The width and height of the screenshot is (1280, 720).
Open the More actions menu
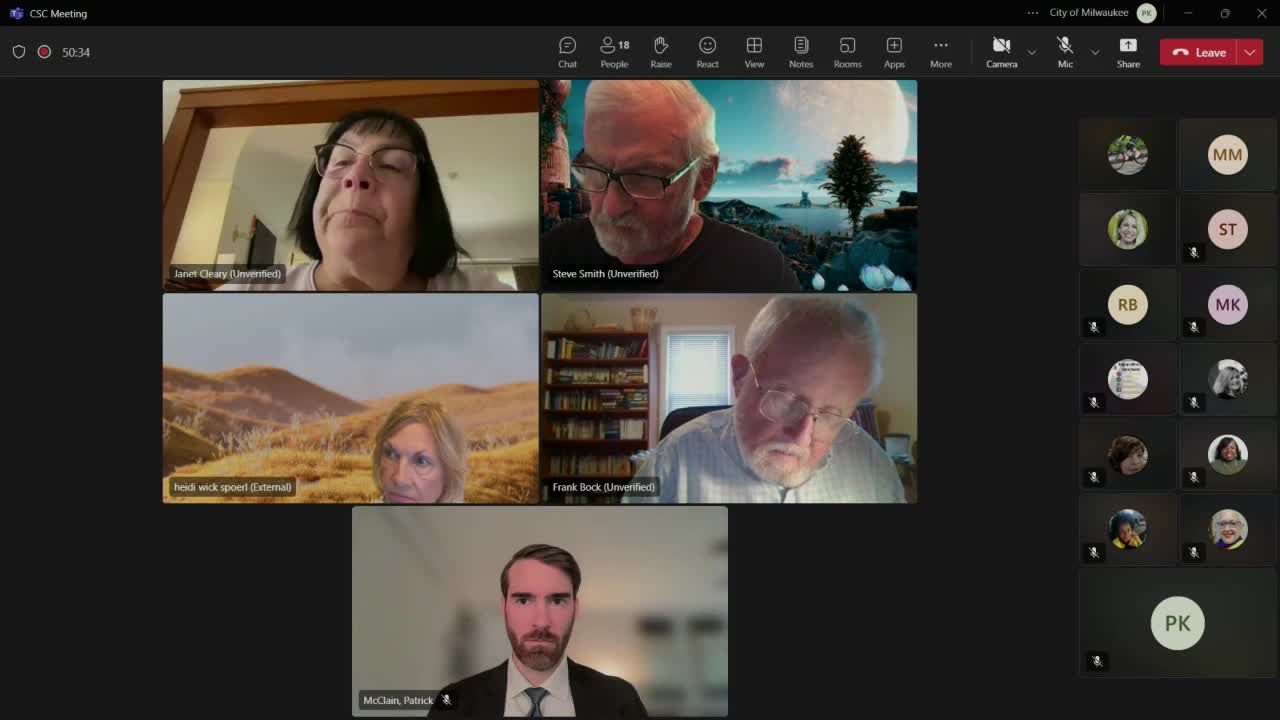point(941,52)
